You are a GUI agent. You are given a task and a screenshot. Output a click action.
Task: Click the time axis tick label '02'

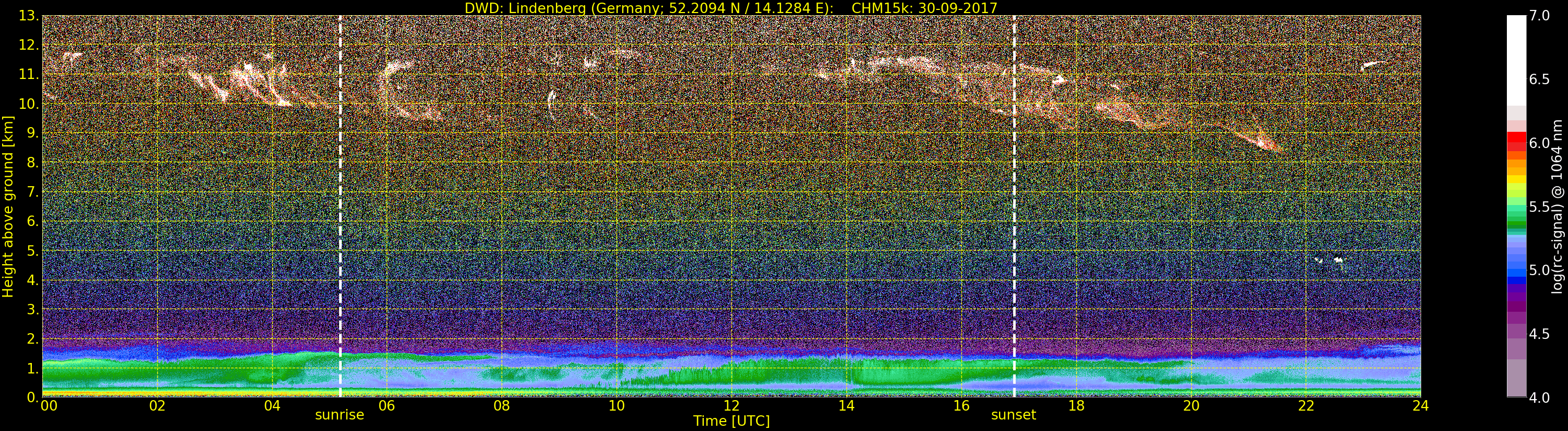[157, 406]
